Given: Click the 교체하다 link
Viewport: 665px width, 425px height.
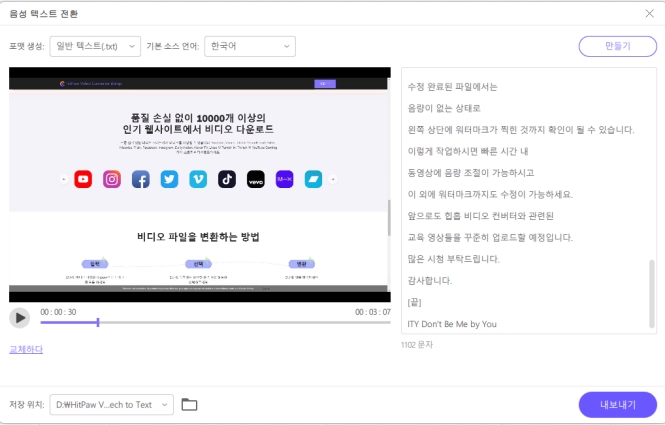Looking at the screenshot, I should [26, 350].
